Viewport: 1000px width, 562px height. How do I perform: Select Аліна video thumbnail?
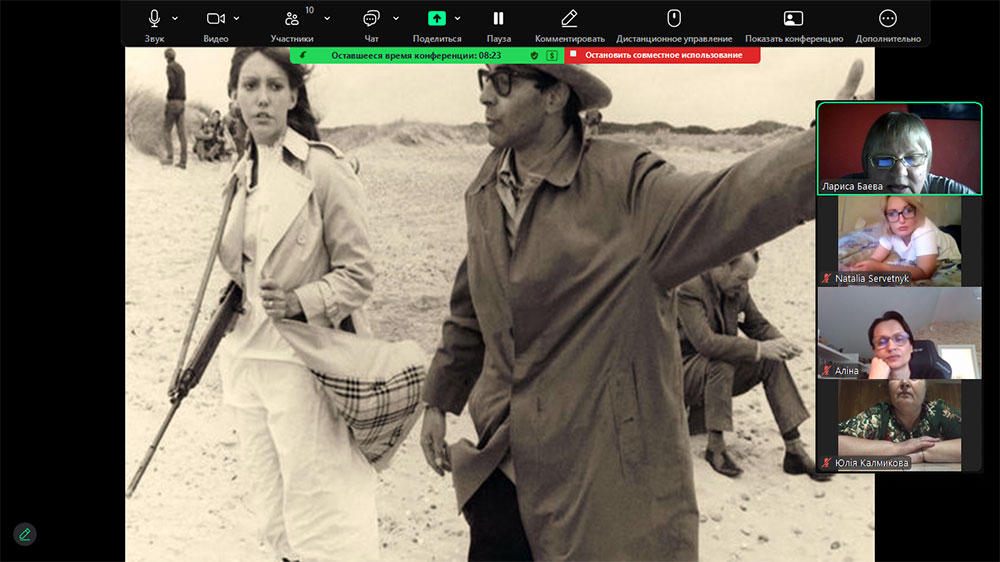(x=899, y=333)
